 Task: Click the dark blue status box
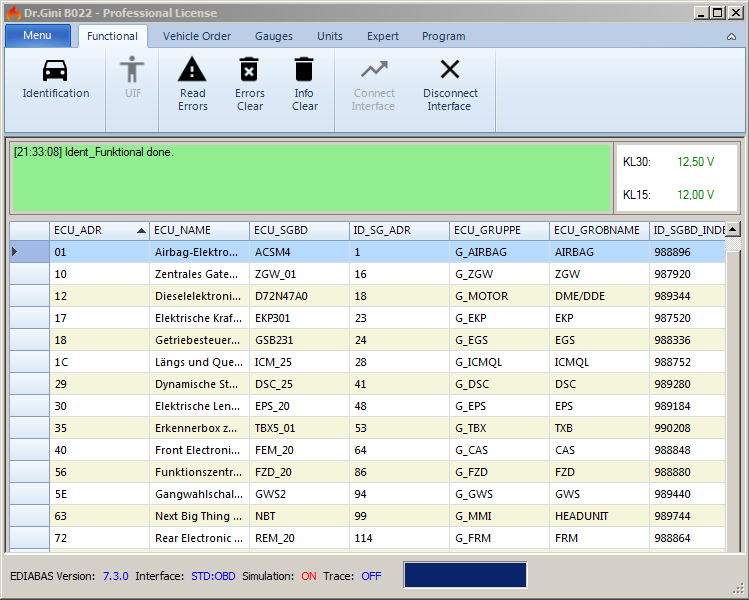465,575
